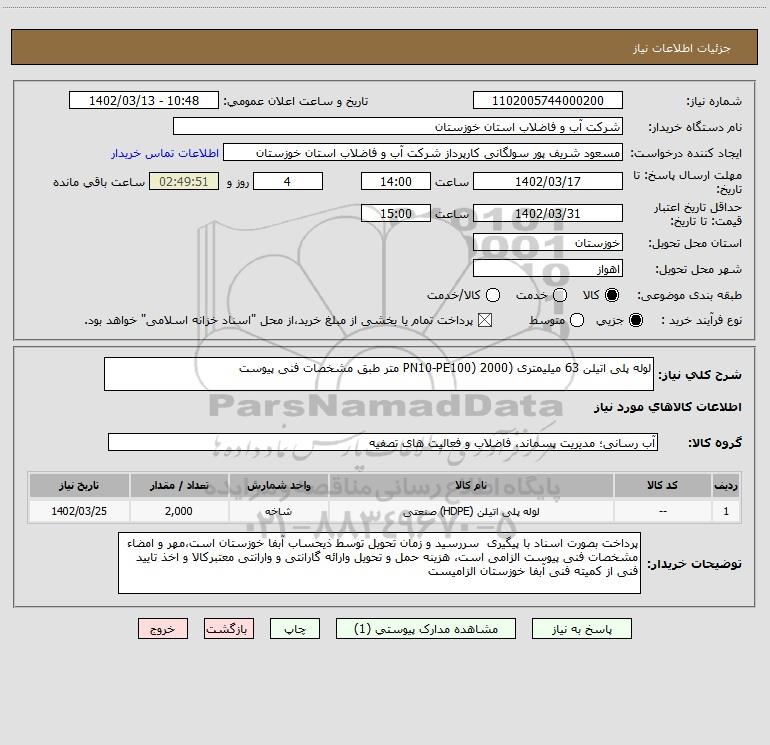Click the 2,000 quantity cell
This screenshot has height=745, width=770.
click(179, 511)
